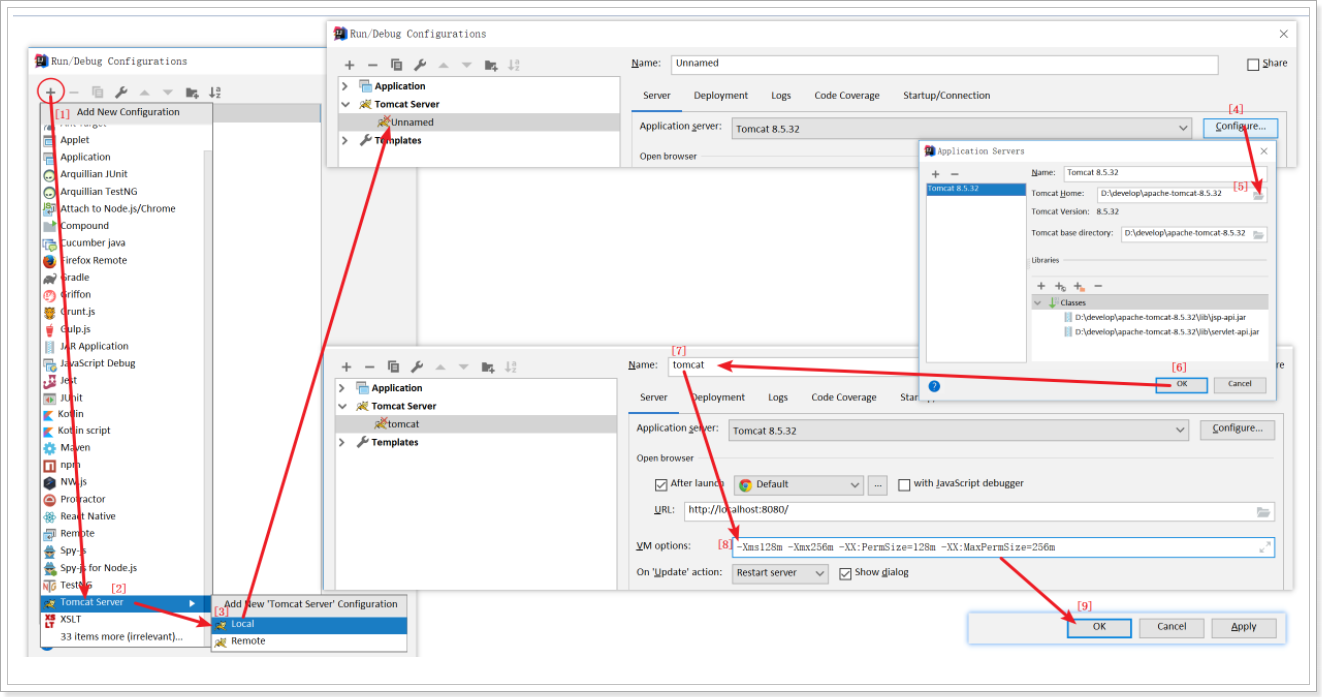Collapse Tomcat Server node containing tomcat
Screen dimensions: 1322x697
point(342,406)
